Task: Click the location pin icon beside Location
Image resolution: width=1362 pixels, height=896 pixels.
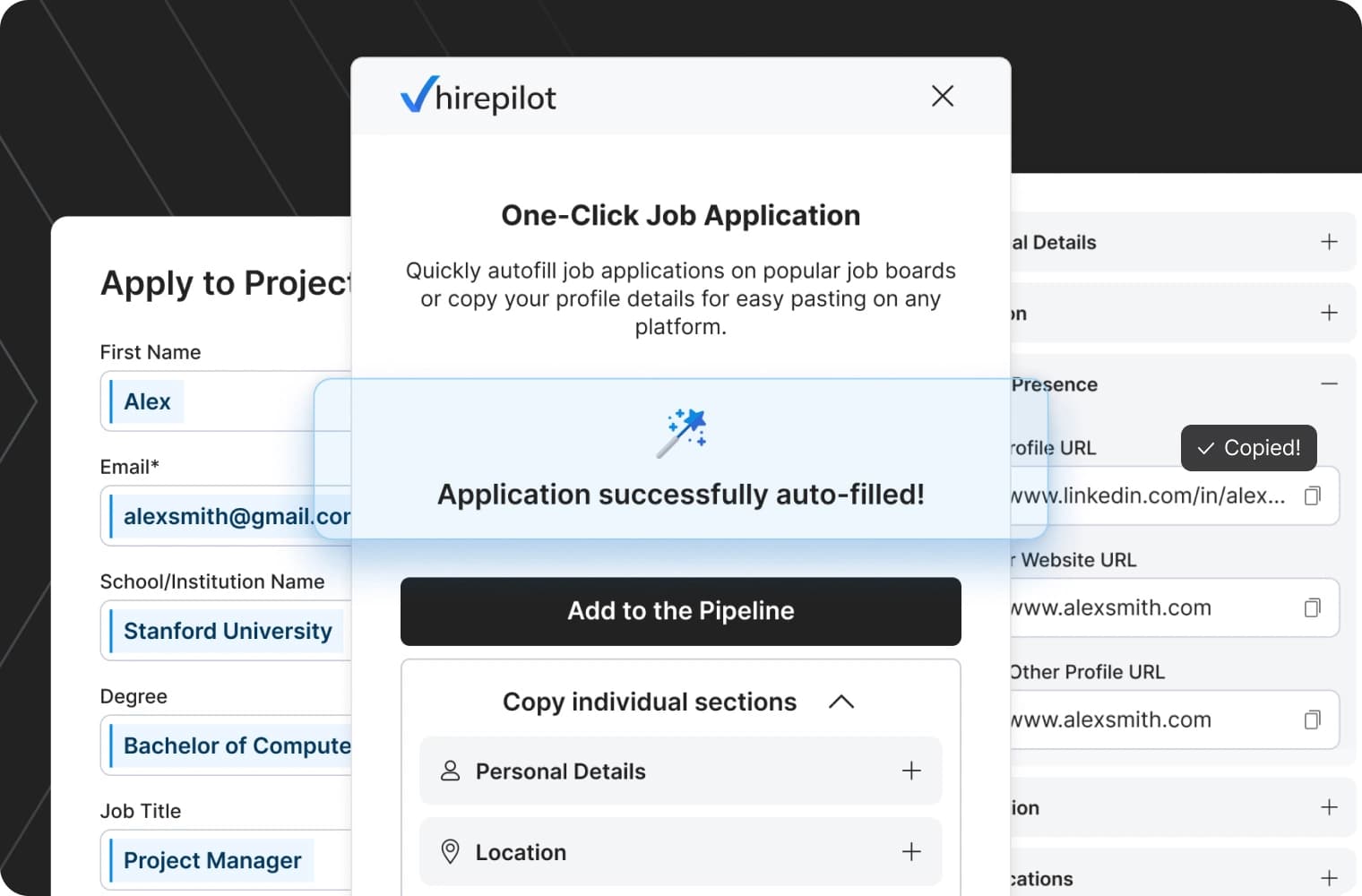Action: pyautogui.click(x=450, y=852)
